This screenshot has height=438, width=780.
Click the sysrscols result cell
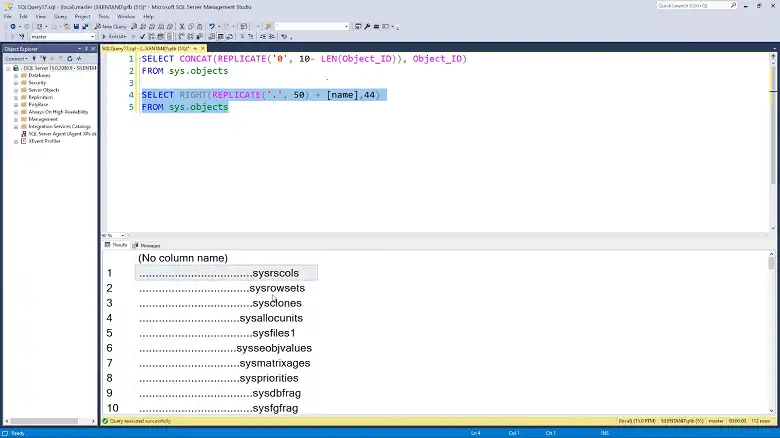tap(226, 273)
